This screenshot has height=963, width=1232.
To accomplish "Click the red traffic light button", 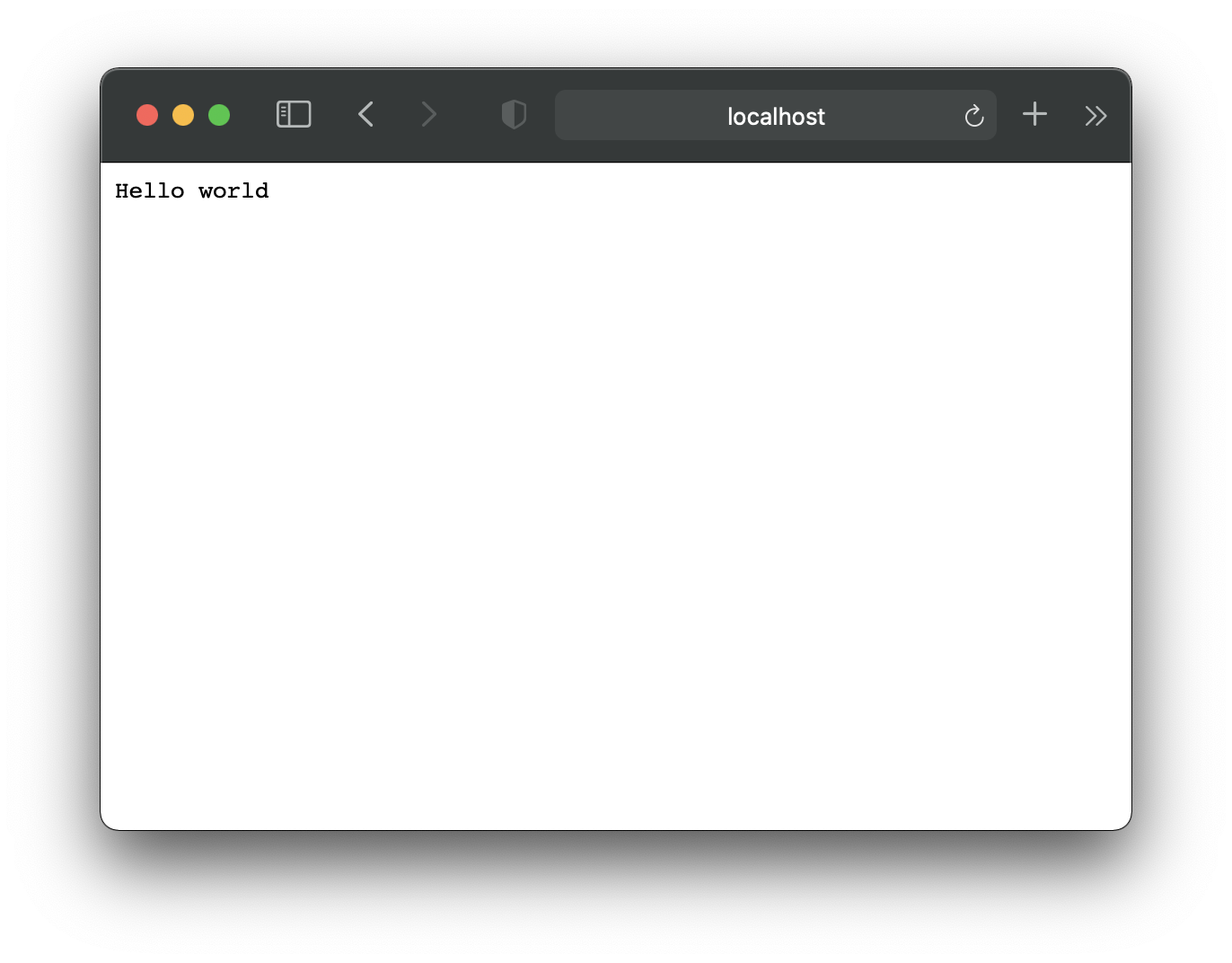I will point(146,115).
